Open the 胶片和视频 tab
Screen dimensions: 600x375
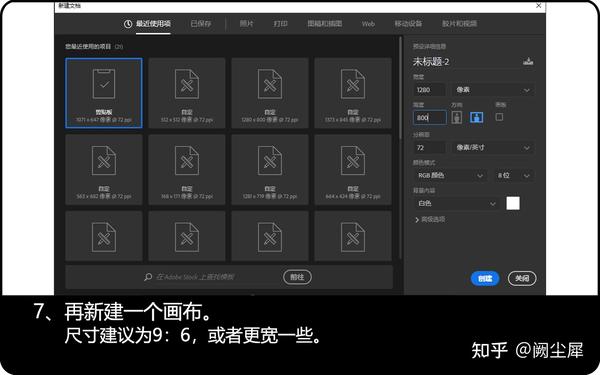point(460,24)
